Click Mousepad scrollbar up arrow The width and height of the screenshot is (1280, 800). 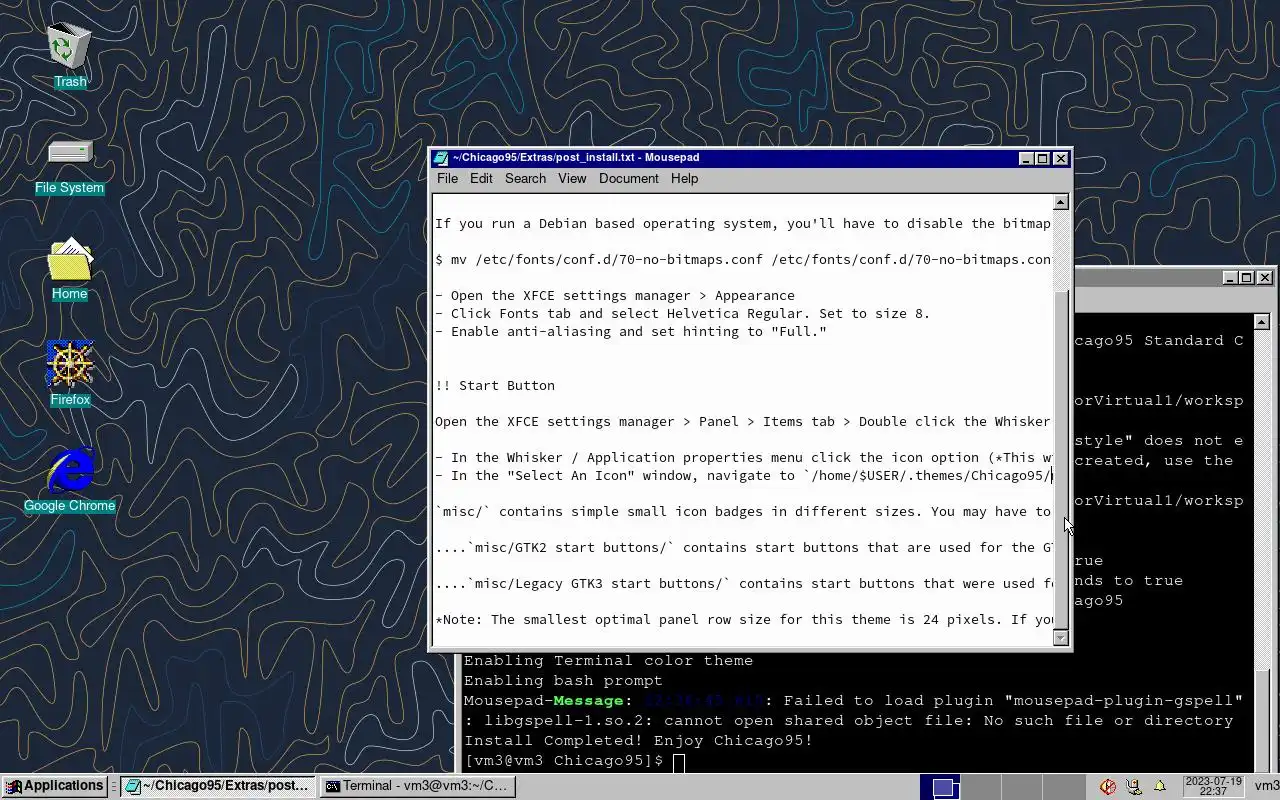[1061, 202]
